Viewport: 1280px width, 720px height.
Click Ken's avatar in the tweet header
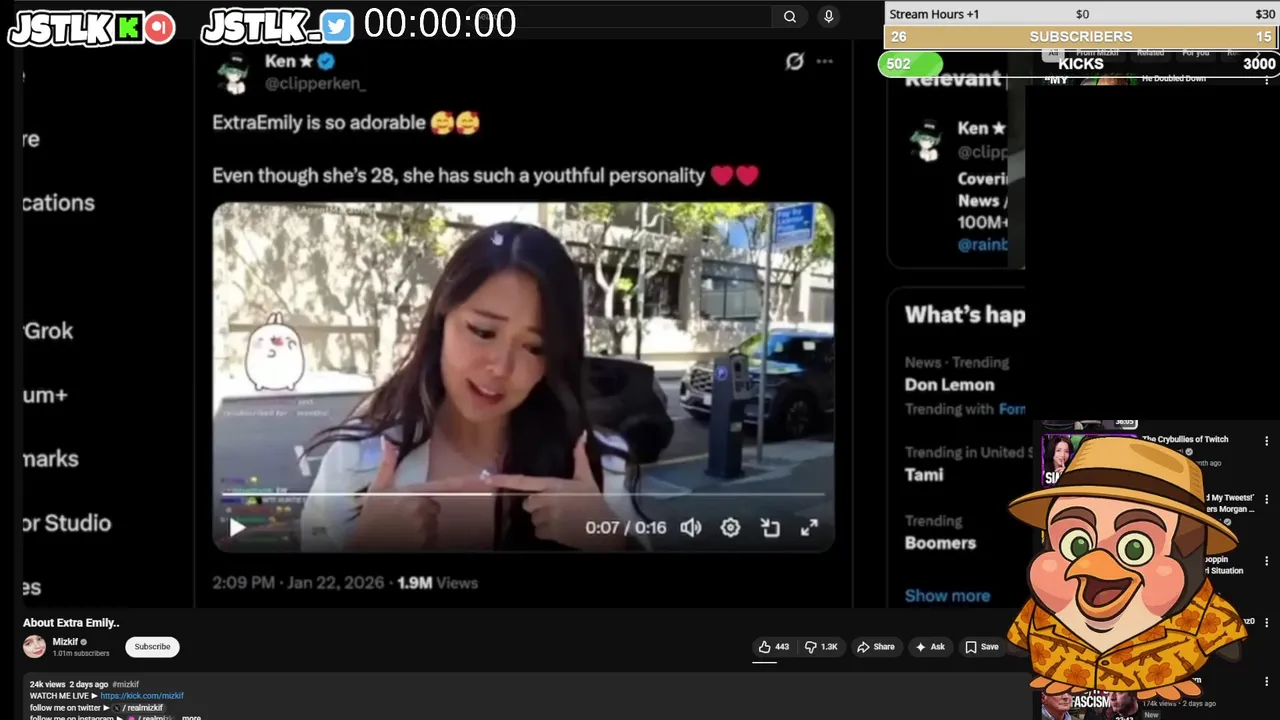click(234, 73)
